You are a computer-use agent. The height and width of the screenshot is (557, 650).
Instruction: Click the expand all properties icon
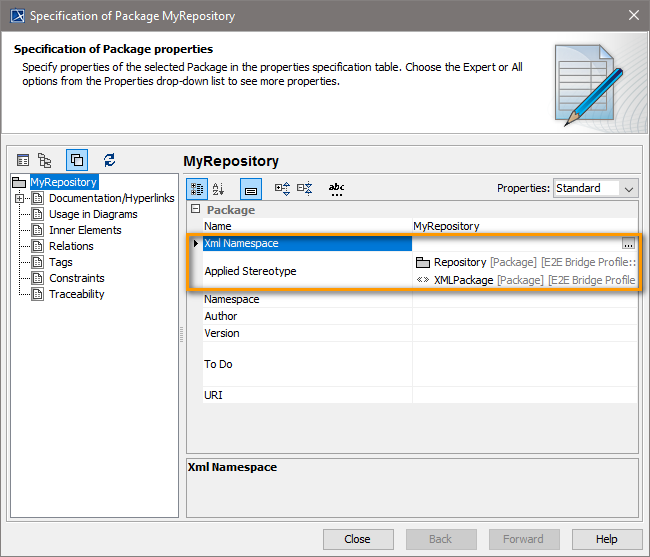tap(282, 188)
